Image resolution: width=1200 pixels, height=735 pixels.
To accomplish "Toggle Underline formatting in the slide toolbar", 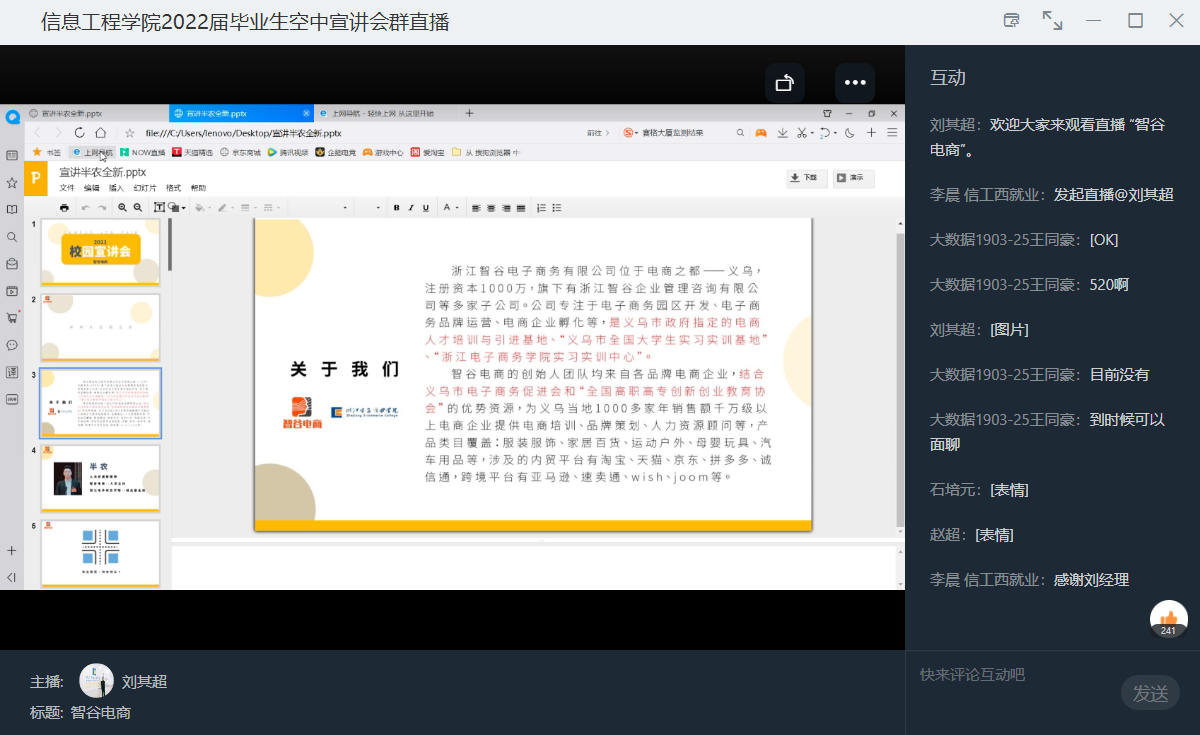I will 425,208.
